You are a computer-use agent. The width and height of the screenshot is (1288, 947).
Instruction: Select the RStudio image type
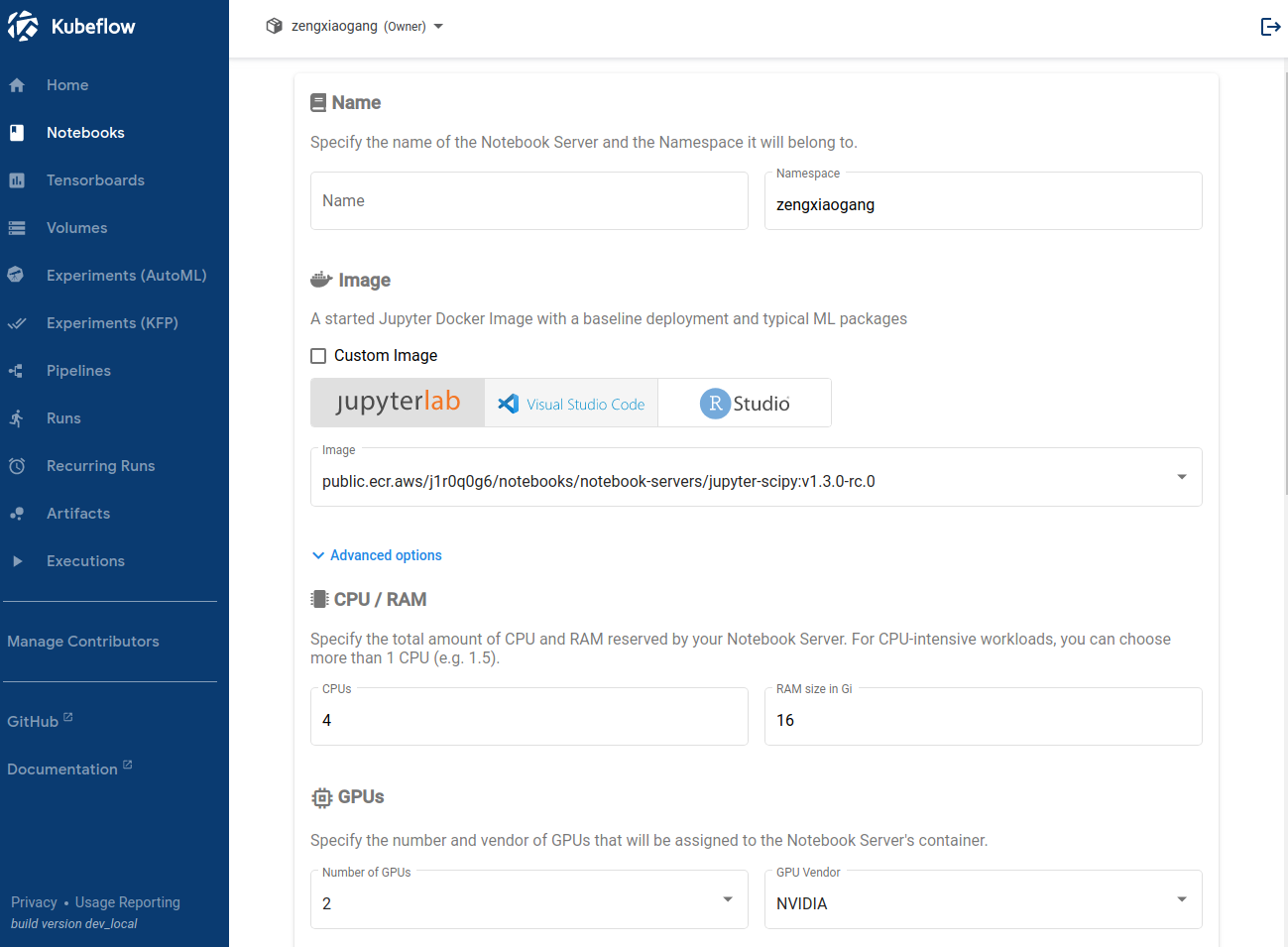745,403
